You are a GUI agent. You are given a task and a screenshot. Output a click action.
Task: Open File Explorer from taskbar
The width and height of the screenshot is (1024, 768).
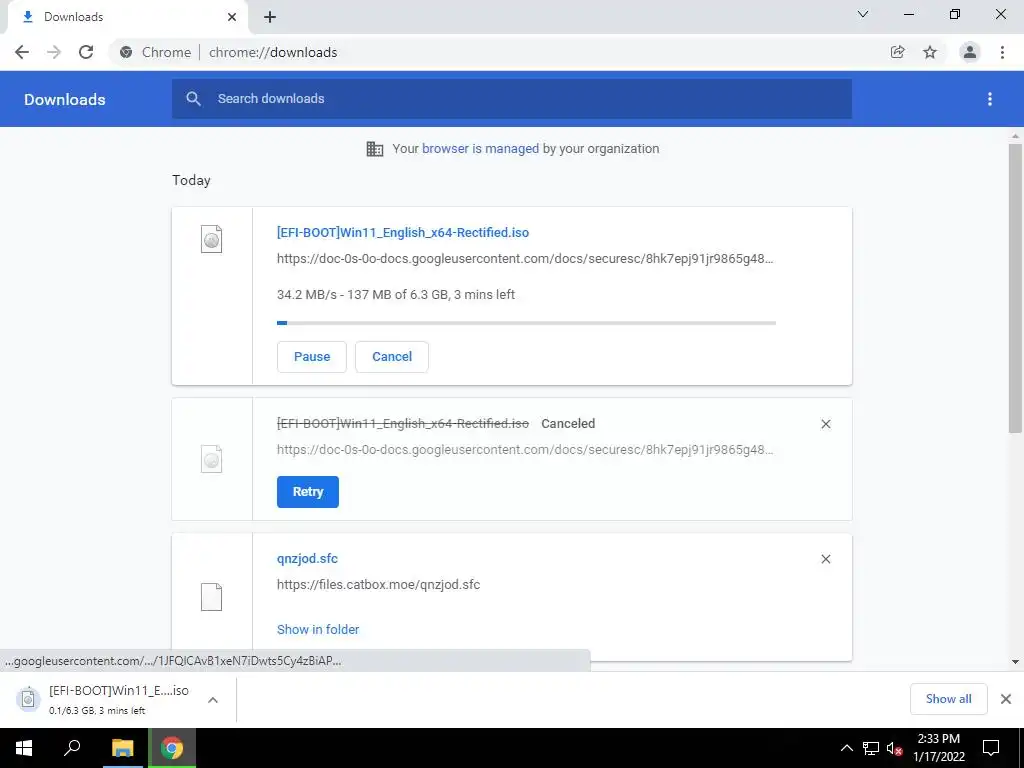pos(122,748)
